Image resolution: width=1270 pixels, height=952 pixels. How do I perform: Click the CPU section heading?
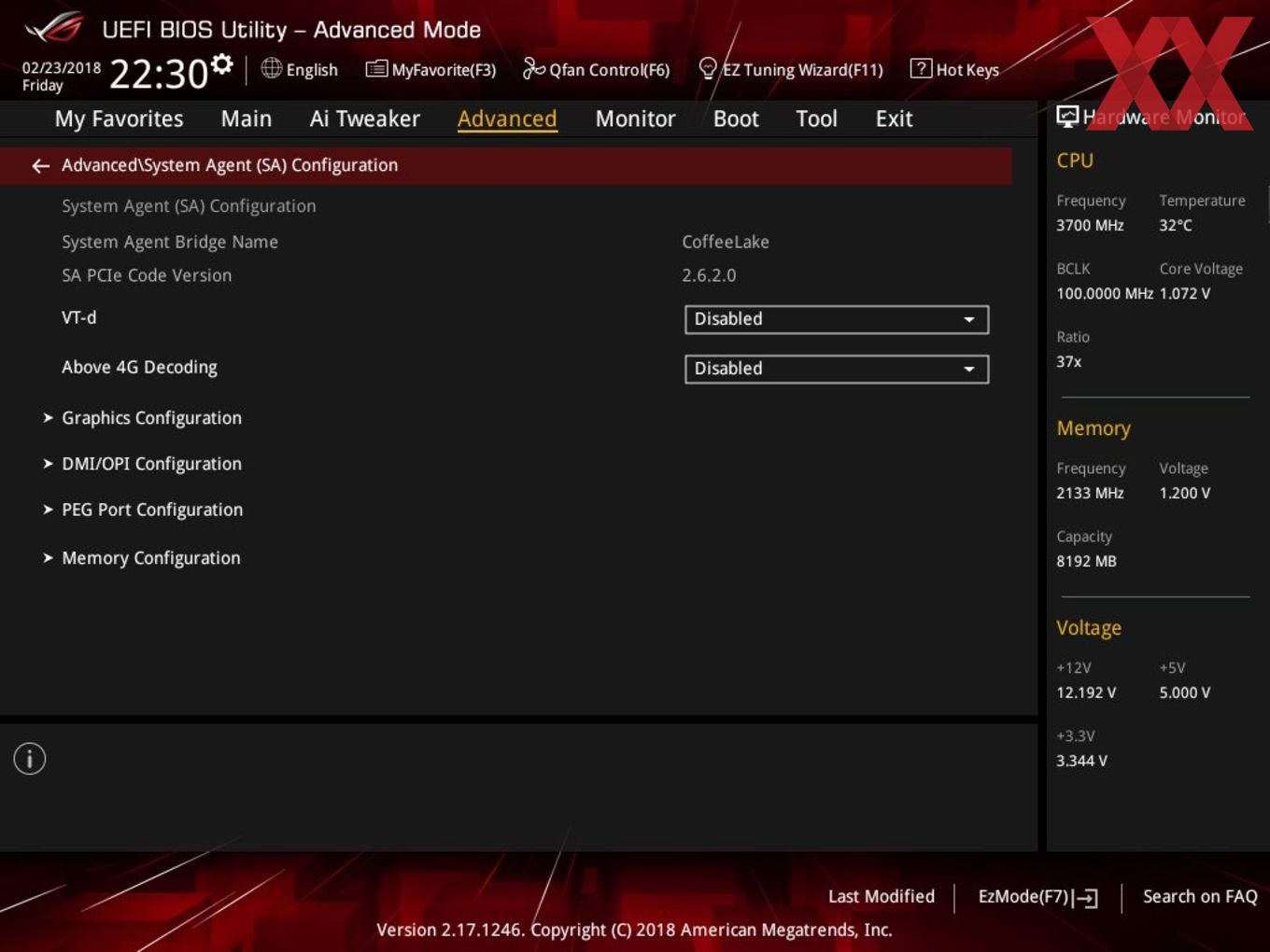(1075, 161)
